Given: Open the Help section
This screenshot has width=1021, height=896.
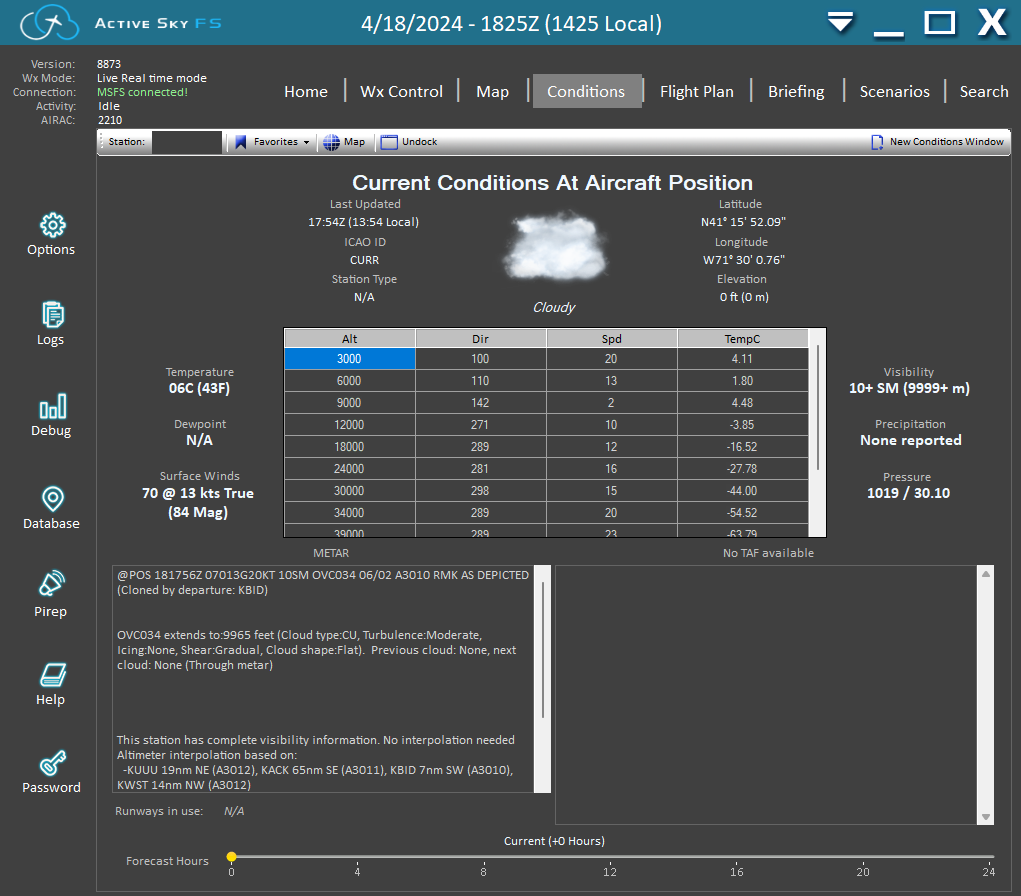Looking at the screenshot, I should [50, 684].
